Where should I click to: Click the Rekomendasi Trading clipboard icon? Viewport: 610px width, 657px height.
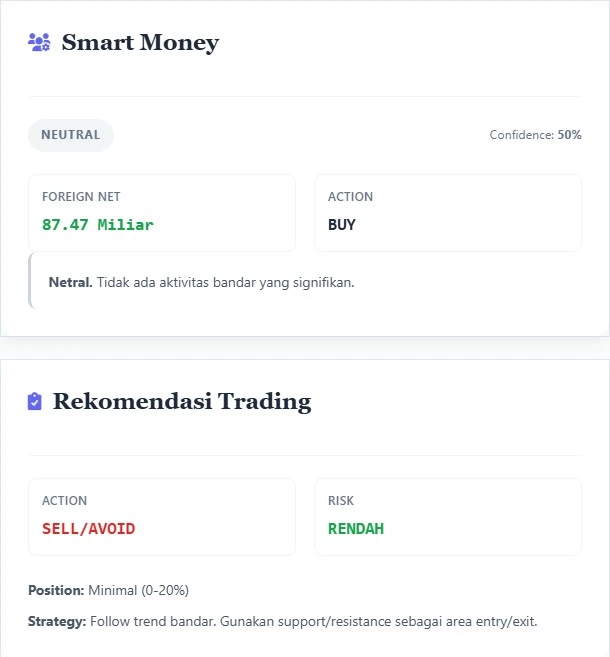[35, 402]
